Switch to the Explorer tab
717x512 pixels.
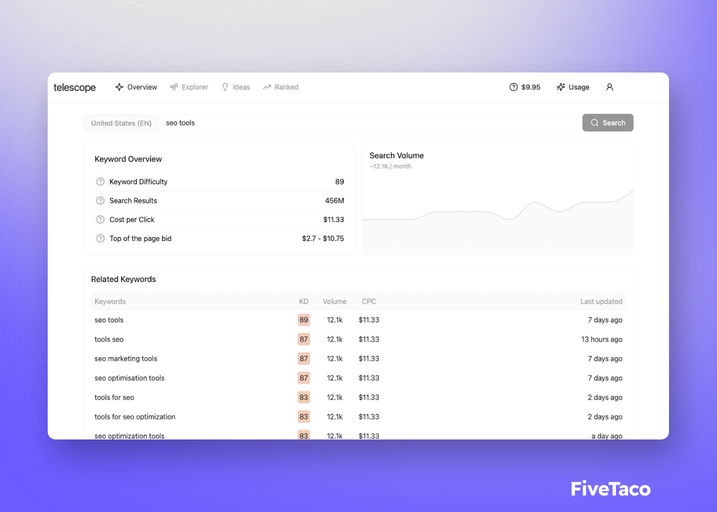pos(189,87)
